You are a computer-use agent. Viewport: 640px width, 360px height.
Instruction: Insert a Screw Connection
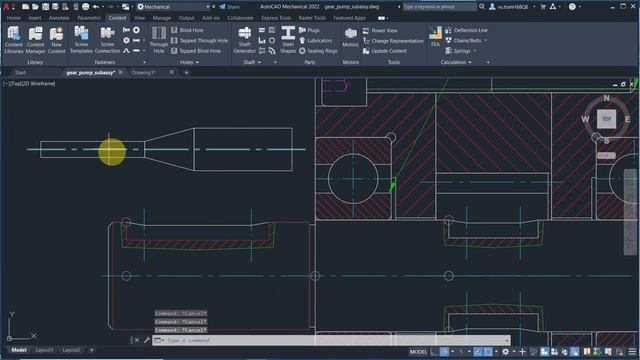click(107, 40)
